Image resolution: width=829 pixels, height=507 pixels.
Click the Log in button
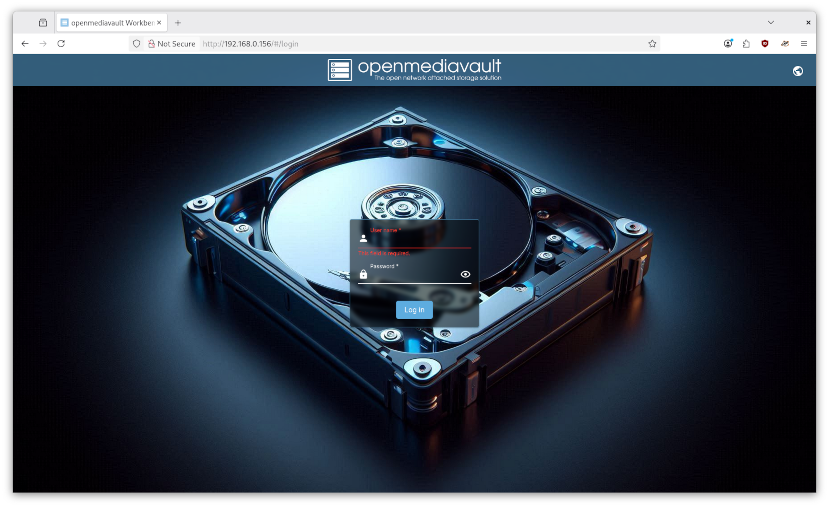414,310
